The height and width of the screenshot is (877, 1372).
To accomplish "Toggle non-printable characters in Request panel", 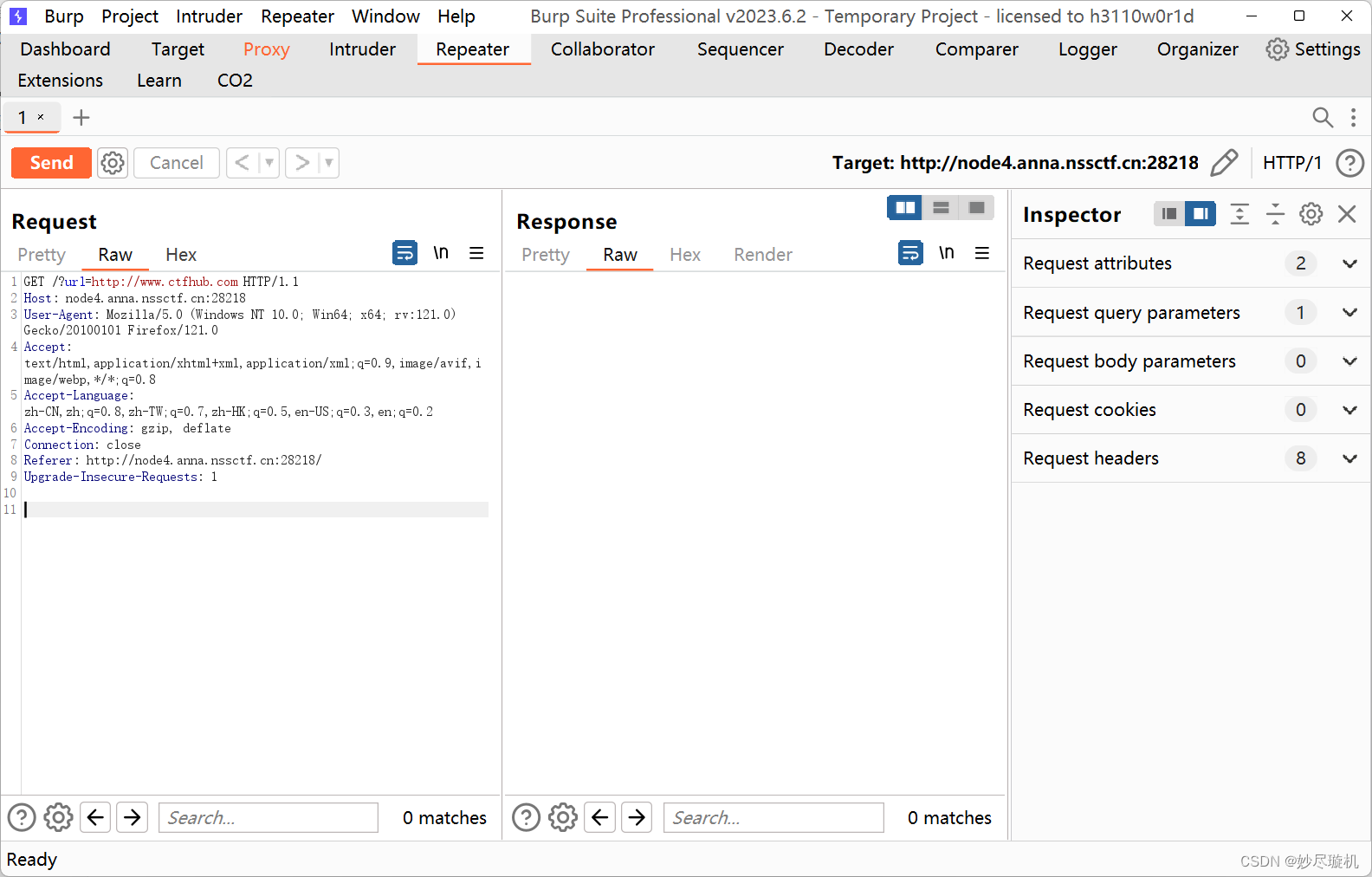I will coord(441,253).
